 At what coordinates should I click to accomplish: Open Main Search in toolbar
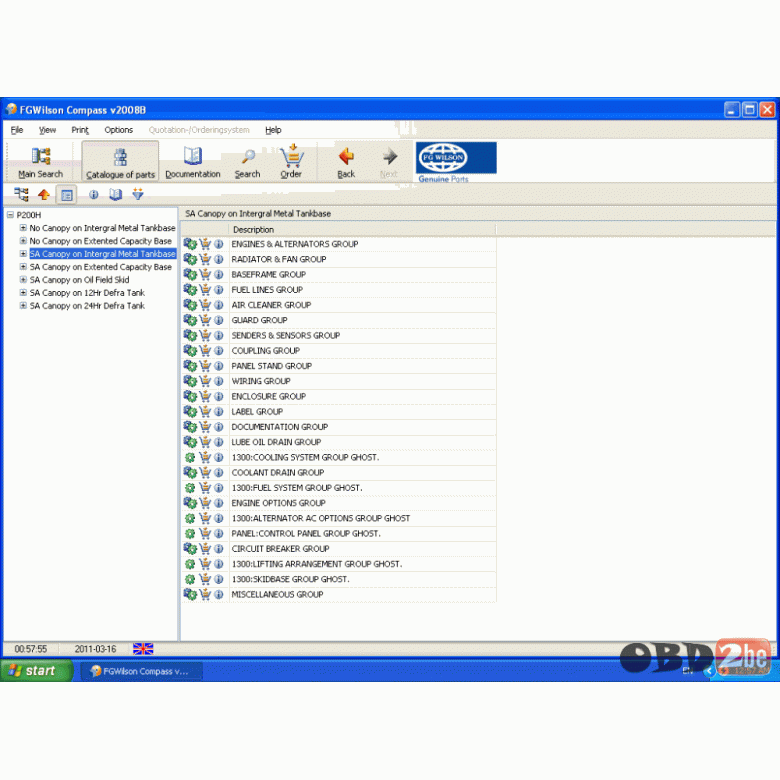[40, 162]
